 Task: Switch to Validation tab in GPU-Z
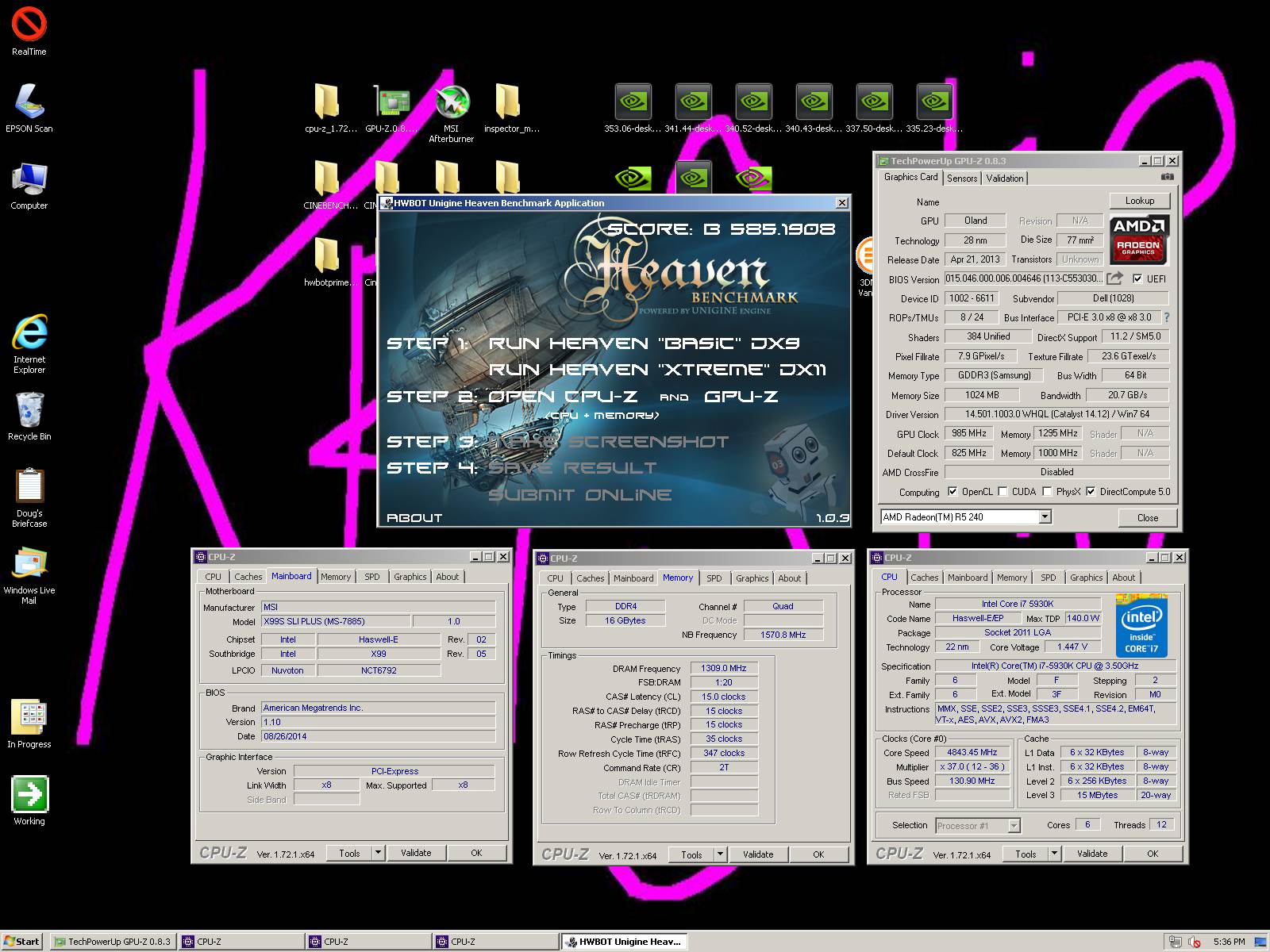click(x=1005, y=178)
